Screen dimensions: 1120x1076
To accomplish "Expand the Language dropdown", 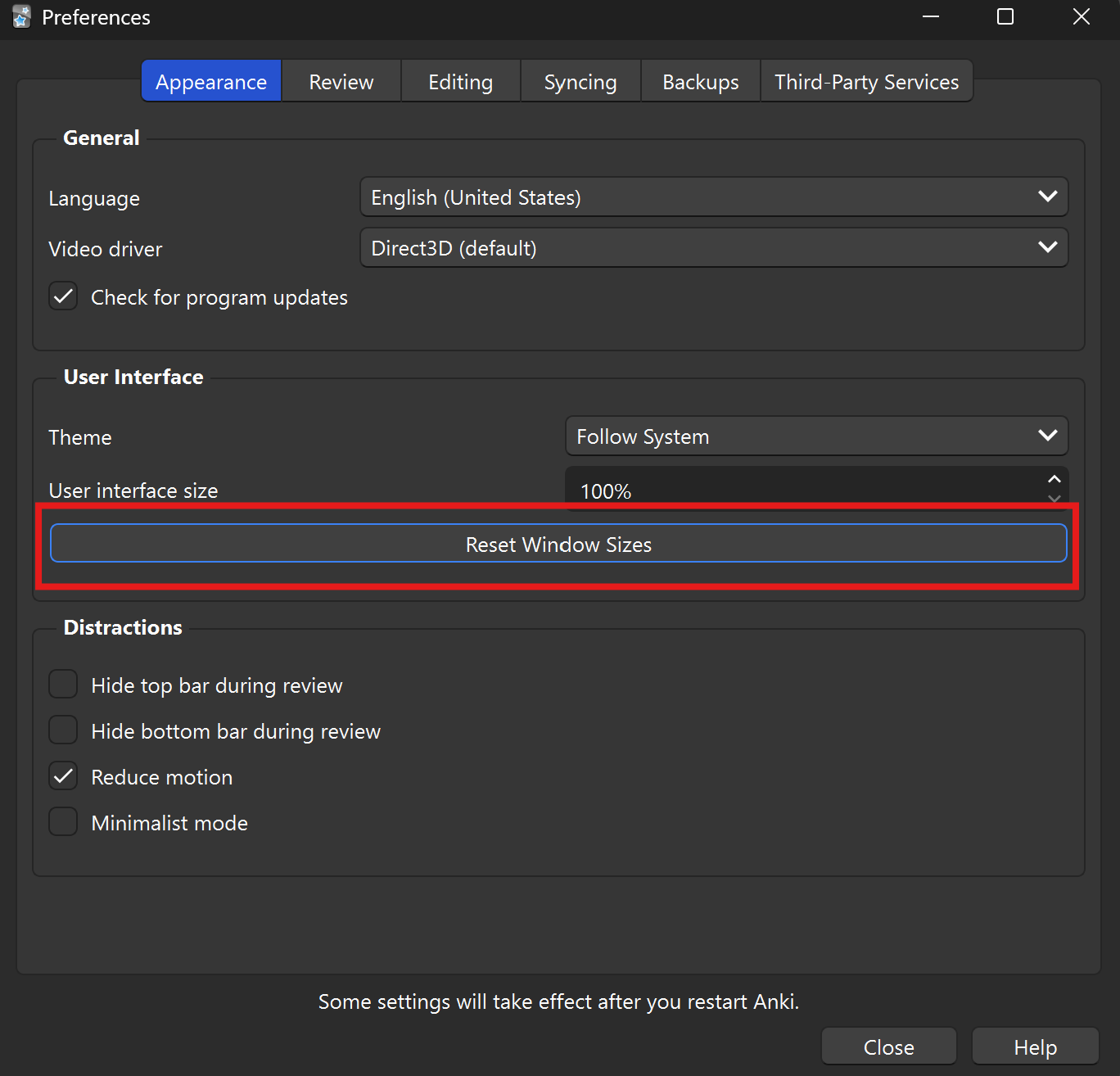I will click(713, 197).
